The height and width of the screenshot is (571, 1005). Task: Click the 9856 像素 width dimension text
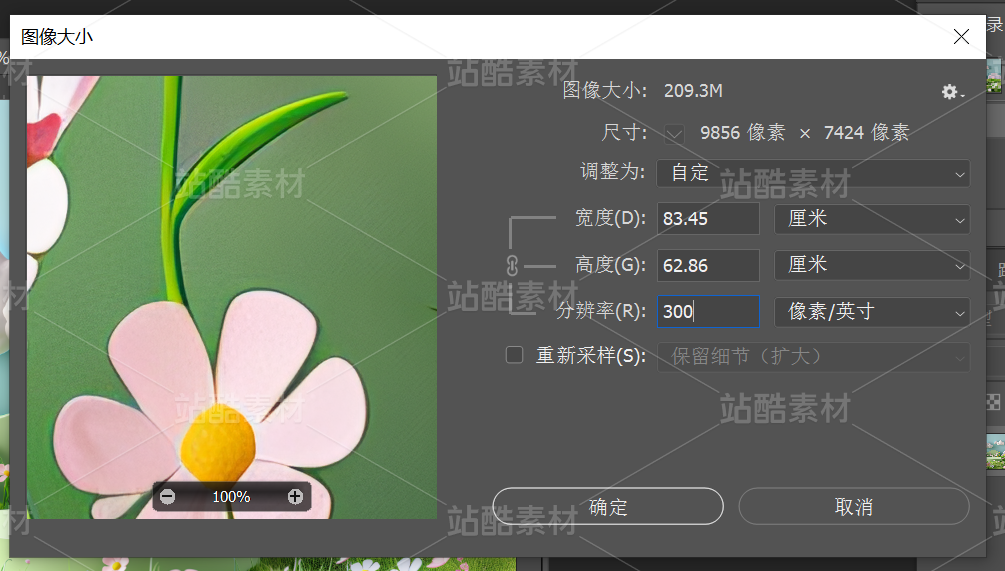pyautogui.click(x=742, y=133)
